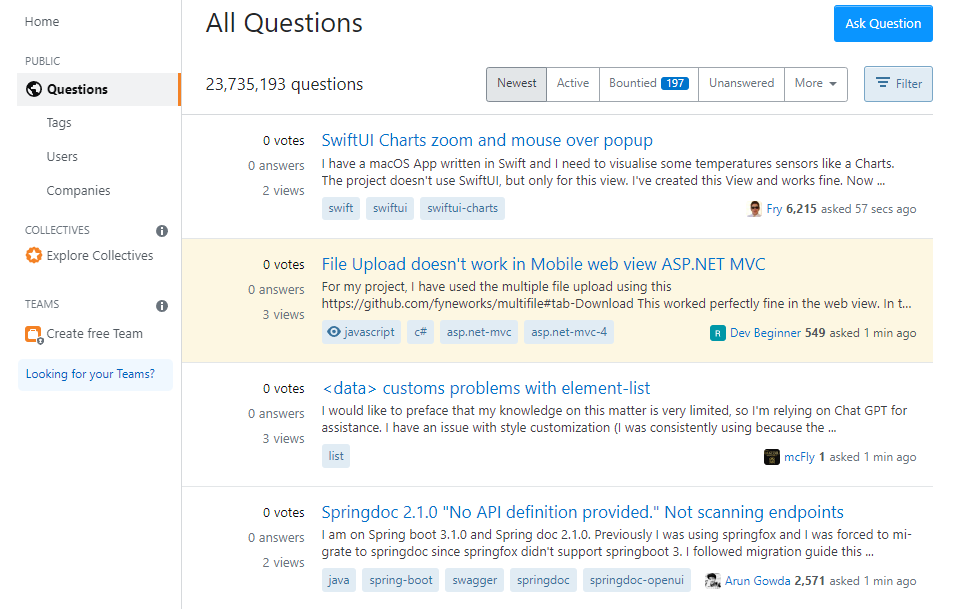The height and width of the screenshot is (609, 955).
Task: Click the globe icon beside Questions
Action: [x=33, y=90]
